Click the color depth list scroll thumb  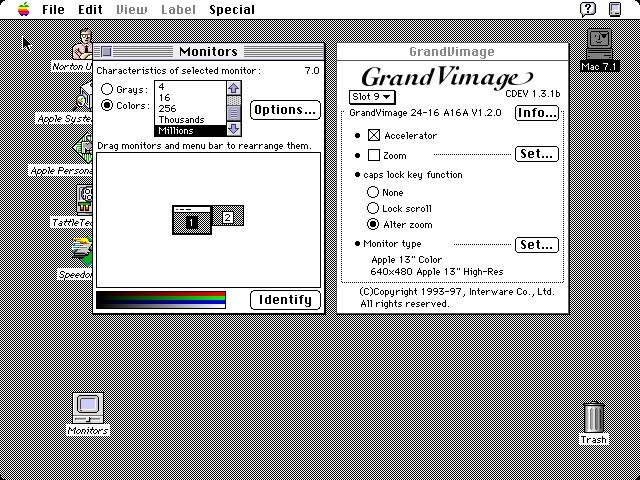click(x=233, y=113)
